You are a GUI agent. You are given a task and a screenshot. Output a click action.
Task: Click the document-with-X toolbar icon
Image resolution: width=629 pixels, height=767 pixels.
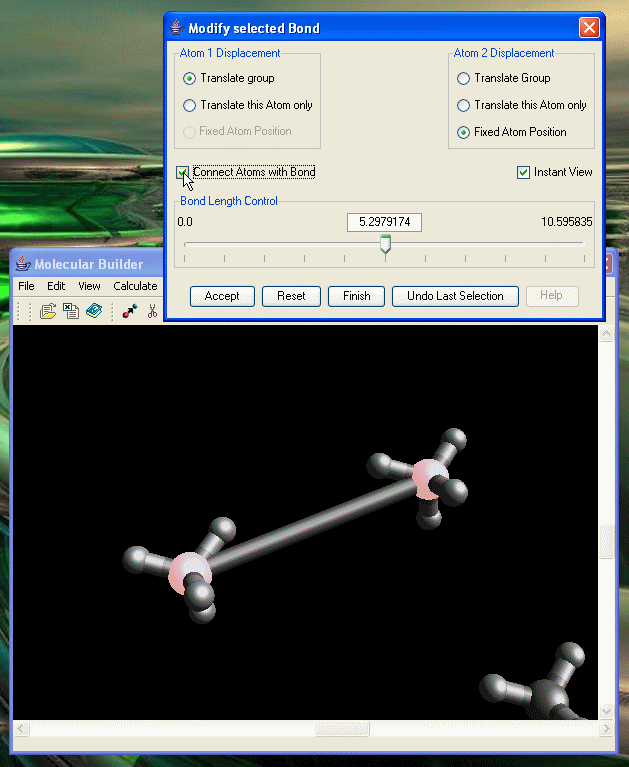[x=71, y=311]
